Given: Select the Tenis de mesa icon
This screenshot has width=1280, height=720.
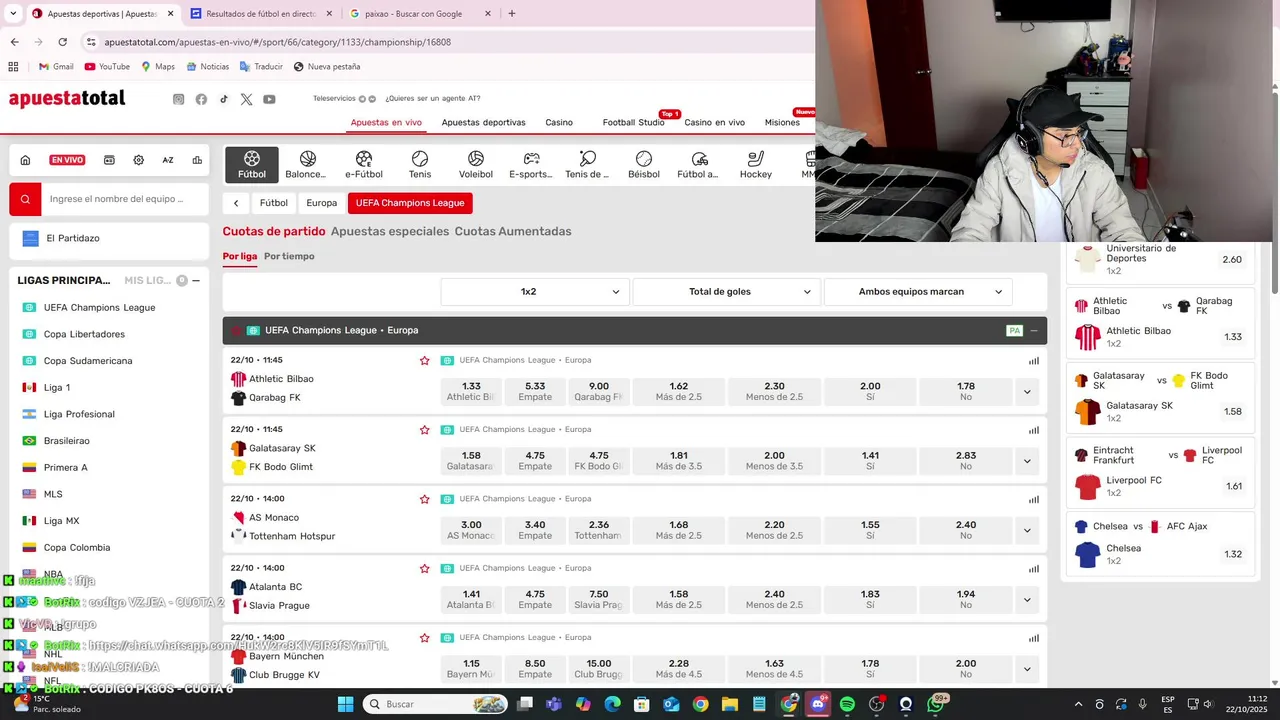Looking at the screenshot, I should pyautogui.click(x=587, y=164).
